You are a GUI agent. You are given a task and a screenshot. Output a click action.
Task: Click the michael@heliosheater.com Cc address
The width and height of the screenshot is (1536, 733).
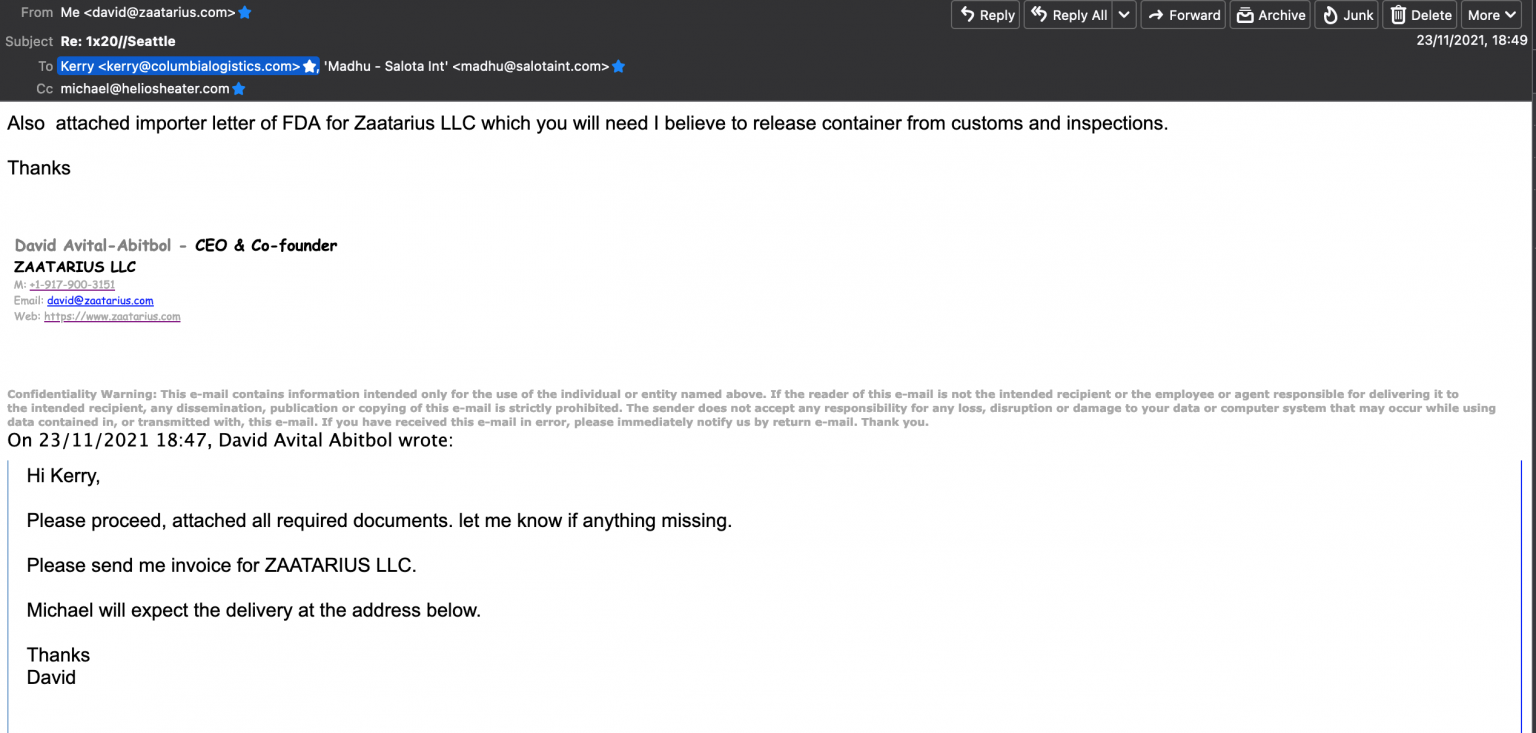[145, 89]
